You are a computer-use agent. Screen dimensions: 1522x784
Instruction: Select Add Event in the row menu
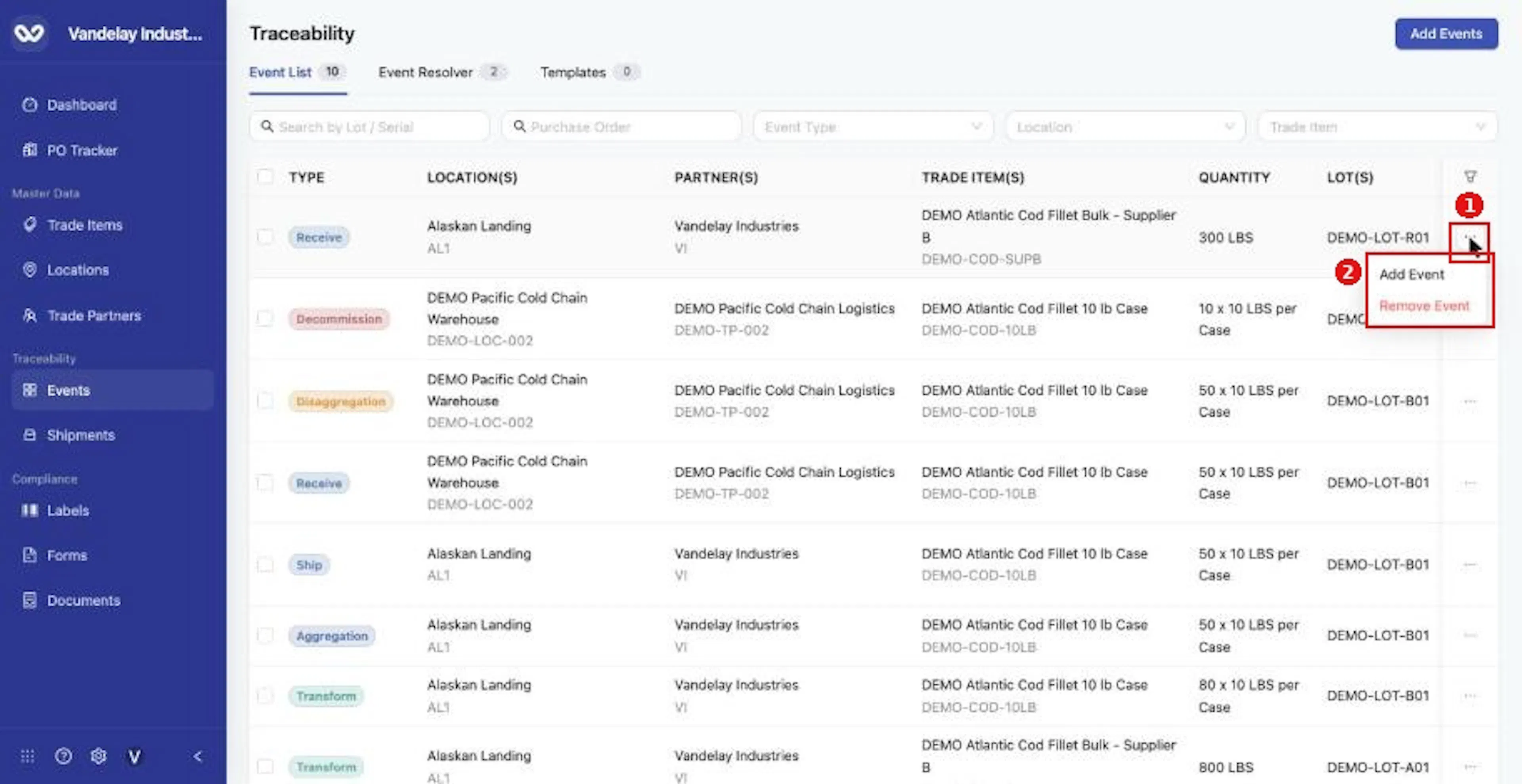[x=1411, y=275]
